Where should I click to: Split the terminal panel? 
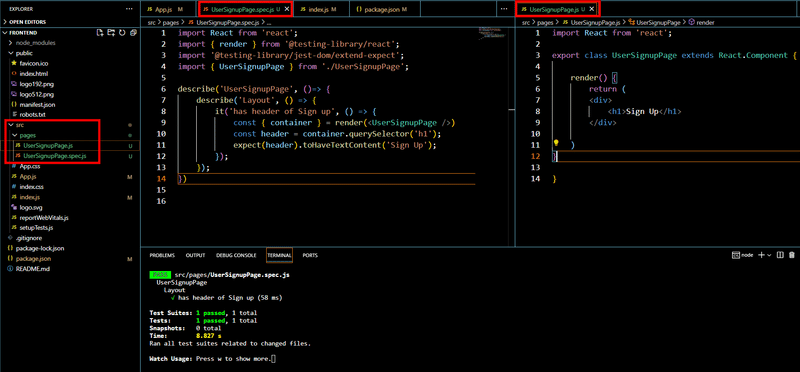point(780,255)
